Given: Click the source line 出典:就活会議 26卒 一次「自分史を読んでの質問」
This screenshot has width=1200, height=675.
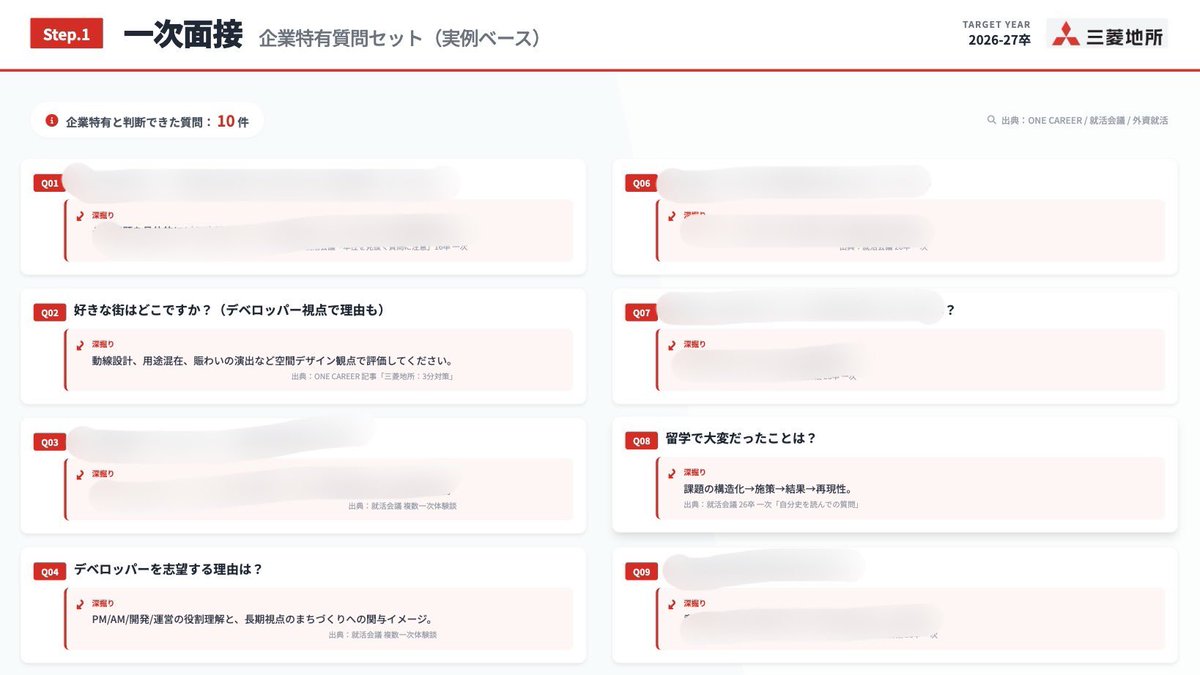Looking at the screenshot, I should [x=772, y=505].
